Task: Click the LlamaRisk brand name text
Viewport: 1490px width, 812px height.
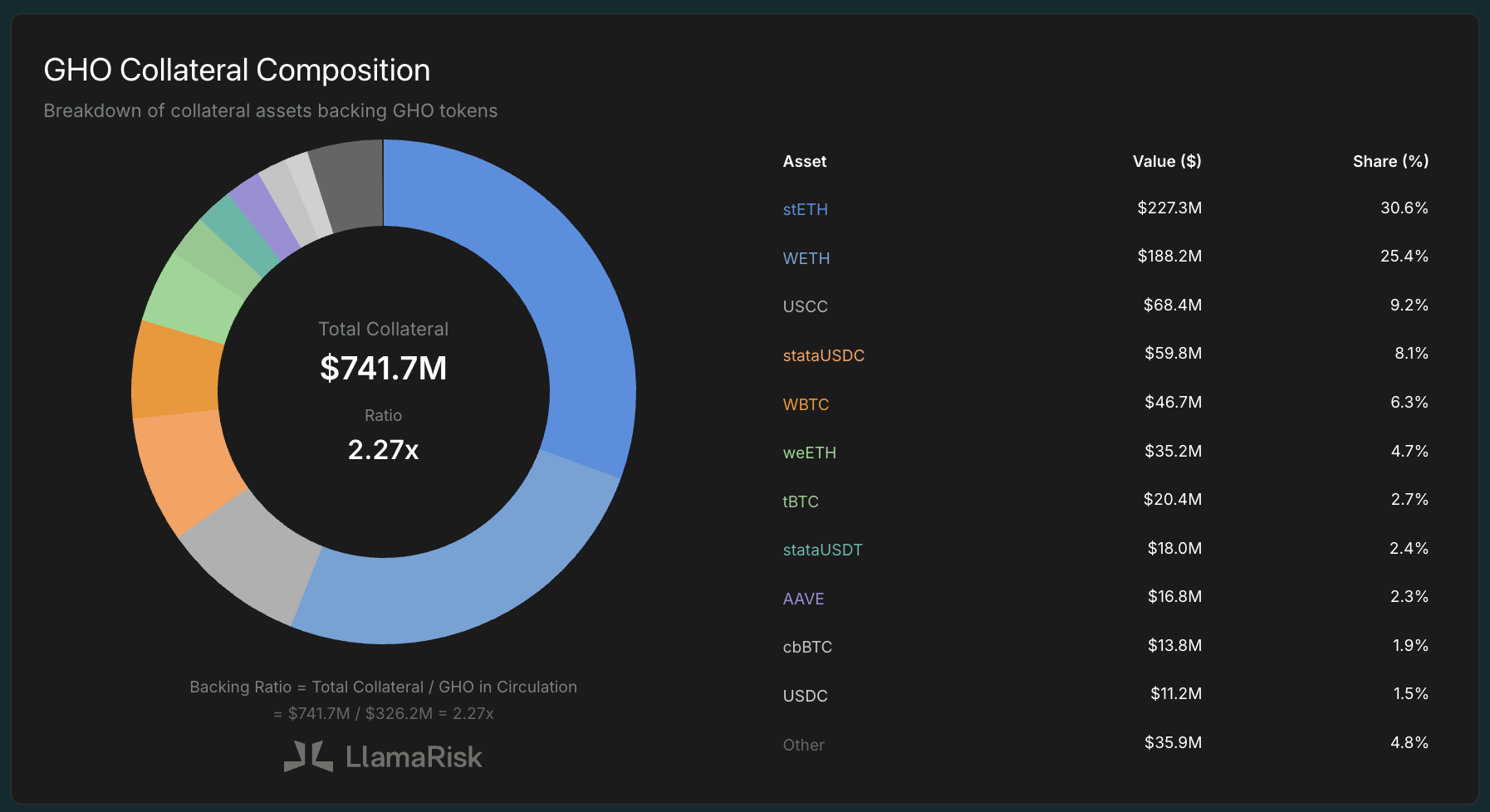Action: coord(414,756)
